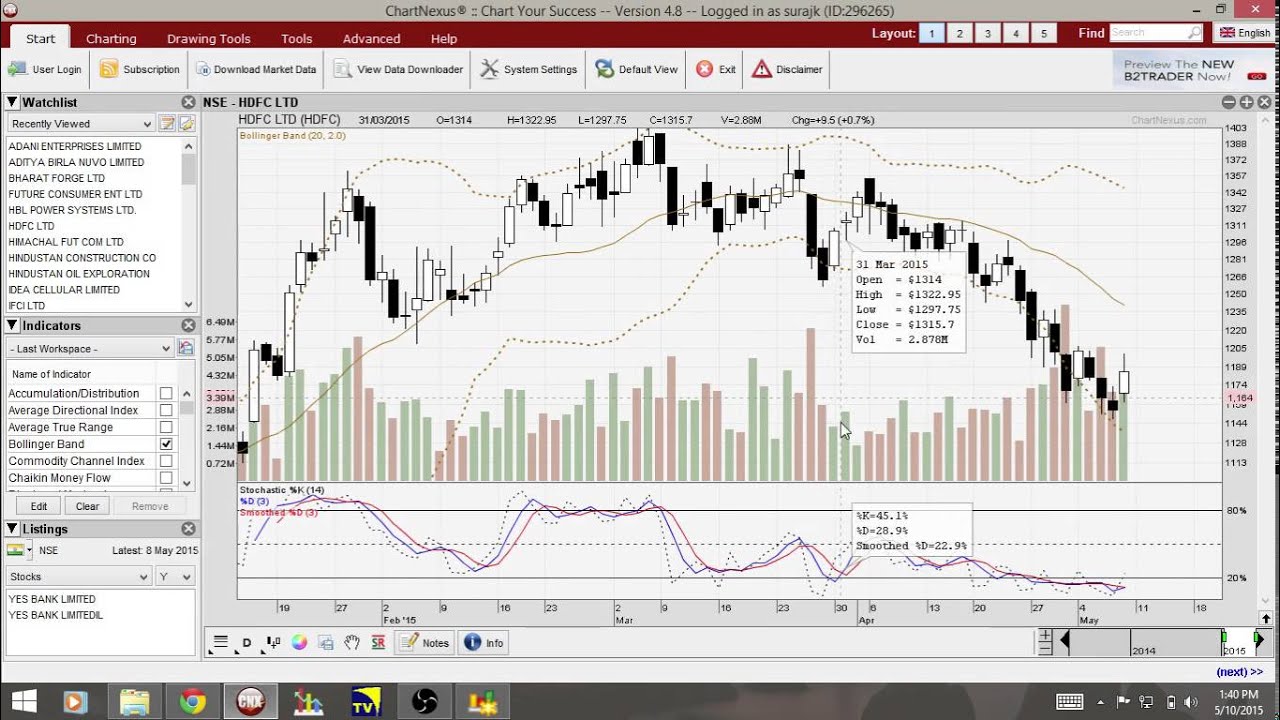Click the timeline left arrow
This screenshot has width=1280, height=720.
[1064, 641]
